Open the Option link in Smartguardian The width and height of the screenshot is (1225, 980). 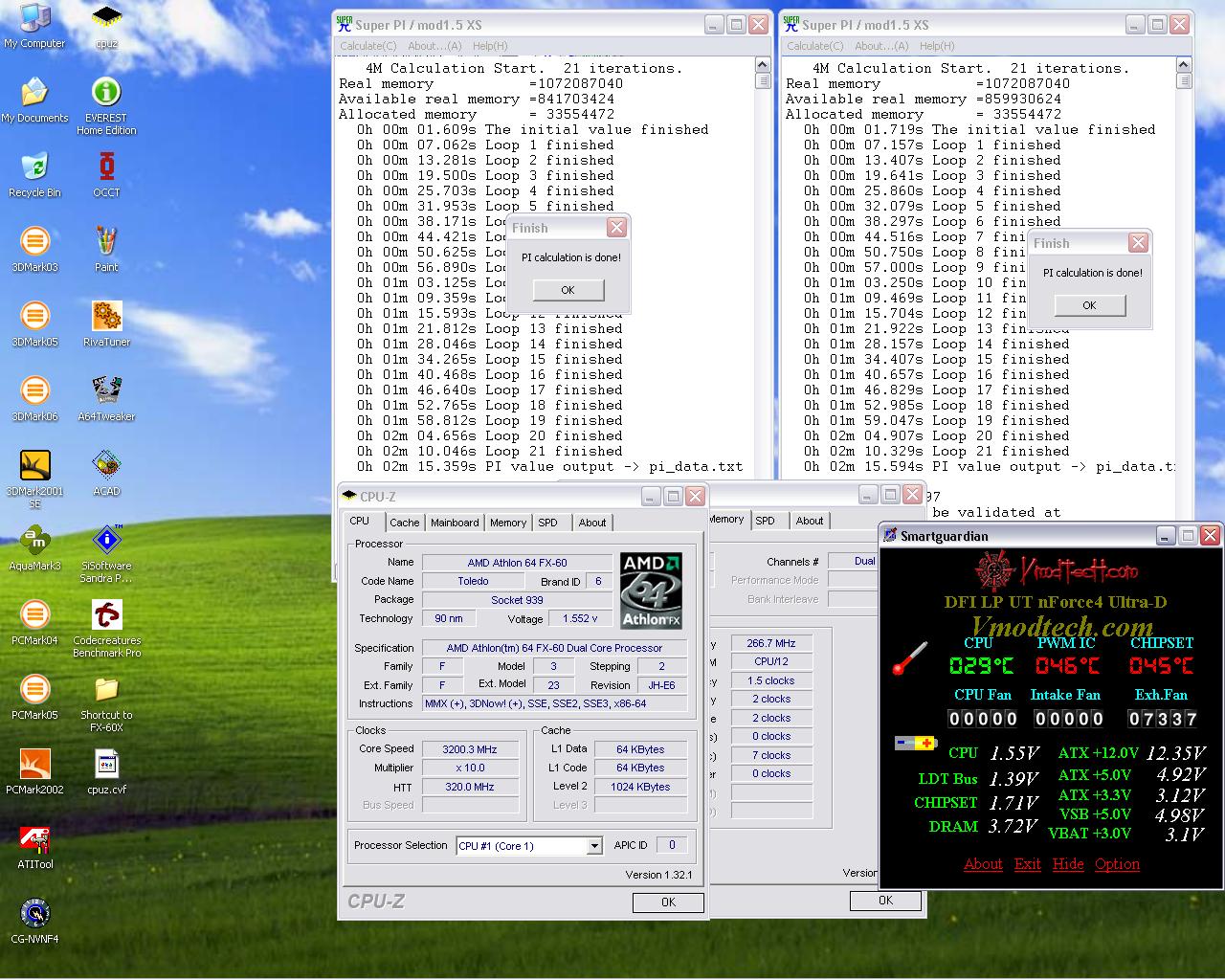(x=1117, y=864)
